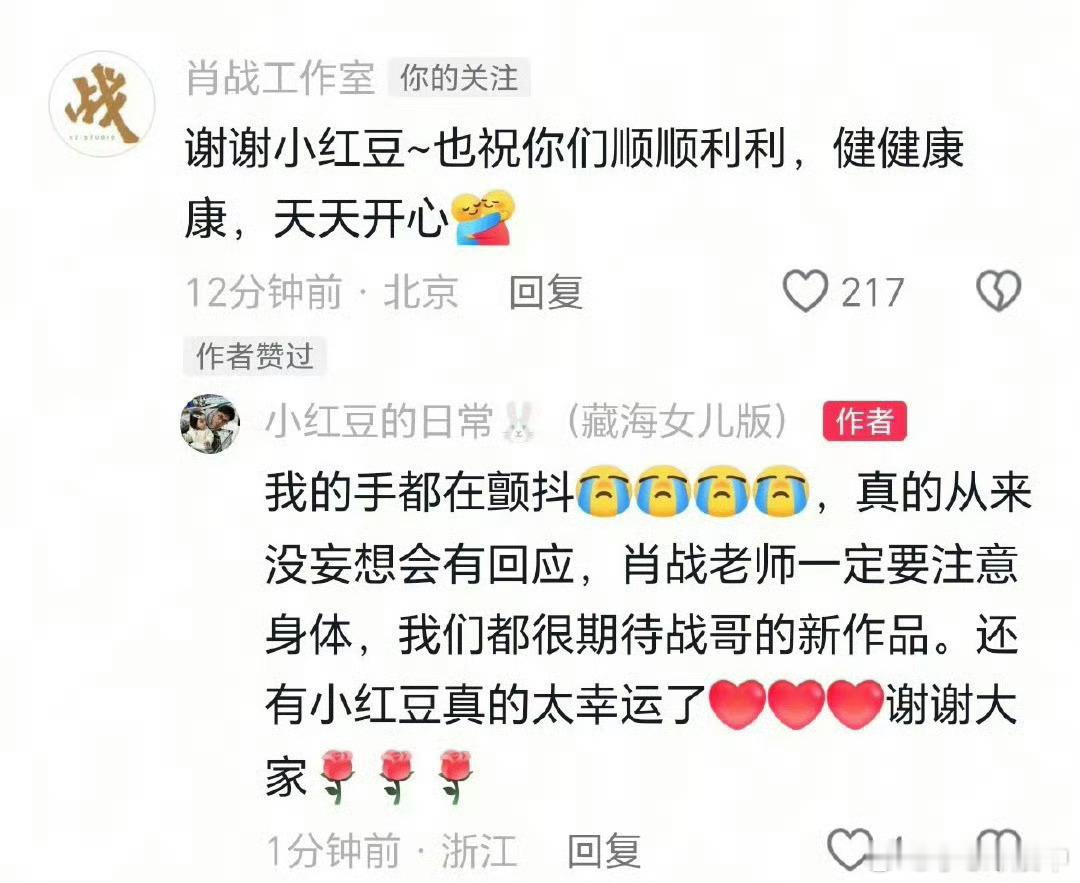Like the 小红豆的日常 reply heart
The height and width of the screenshot is (883, 1080).
click(x=849, y=849)
